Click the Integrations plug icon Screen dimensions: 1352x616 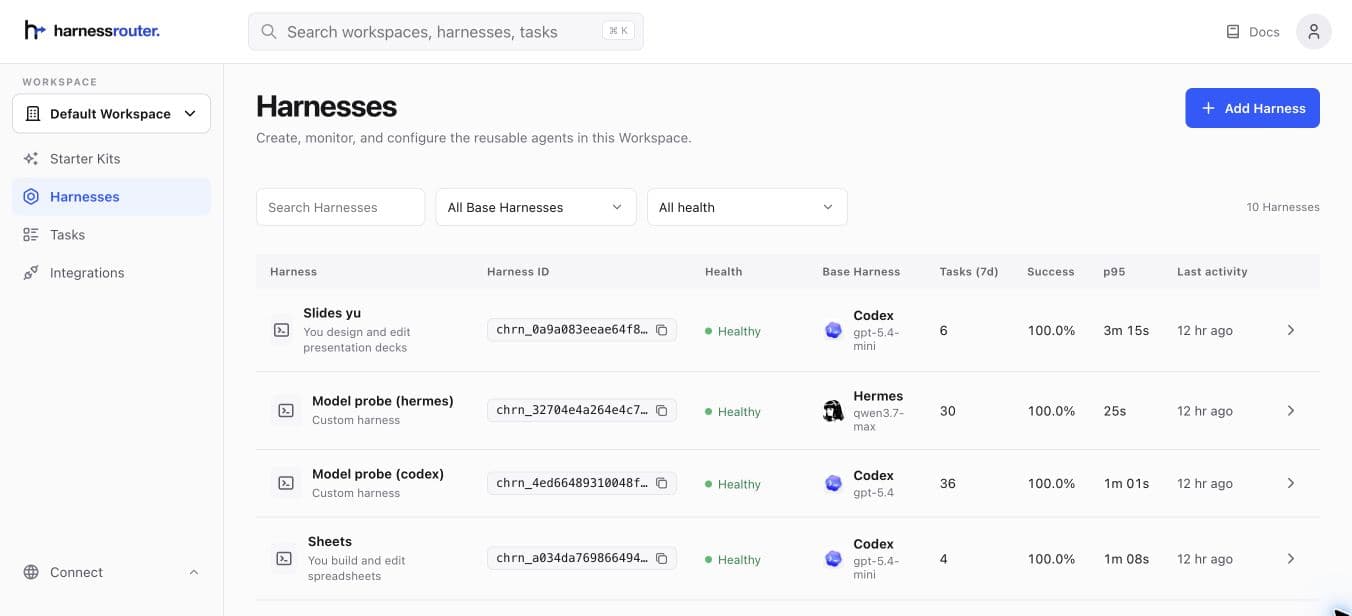(x=31, y=273)
